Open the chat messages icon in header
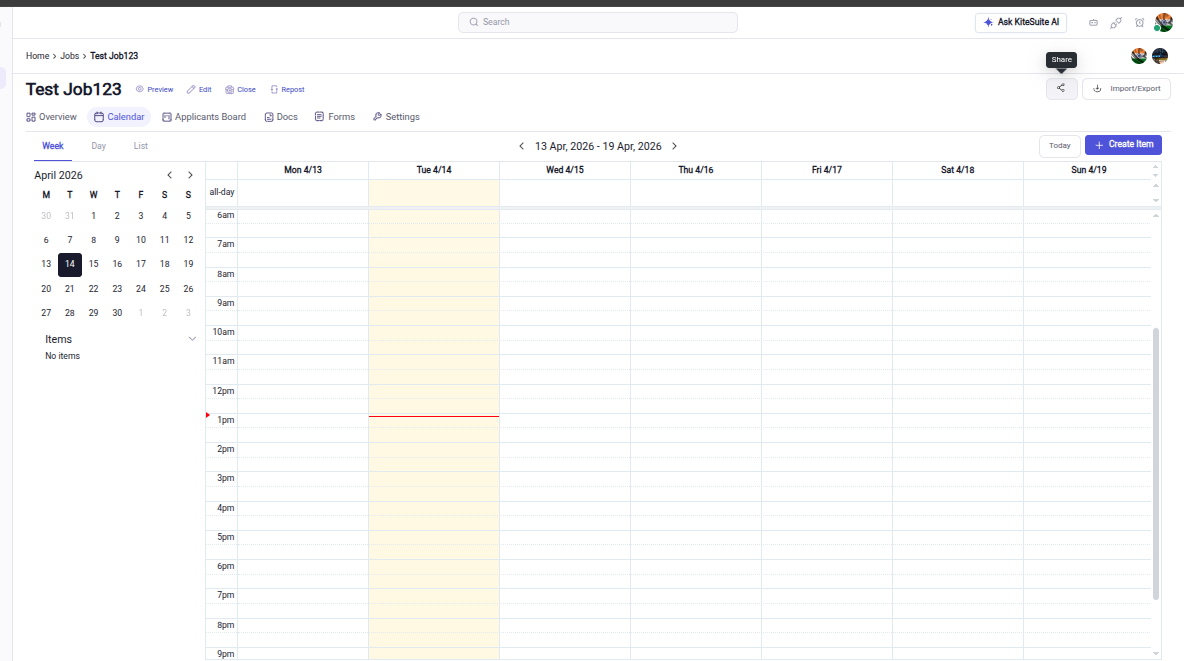The width and height of the screenshot is (1184, 661). click(x=1093, y=23)
